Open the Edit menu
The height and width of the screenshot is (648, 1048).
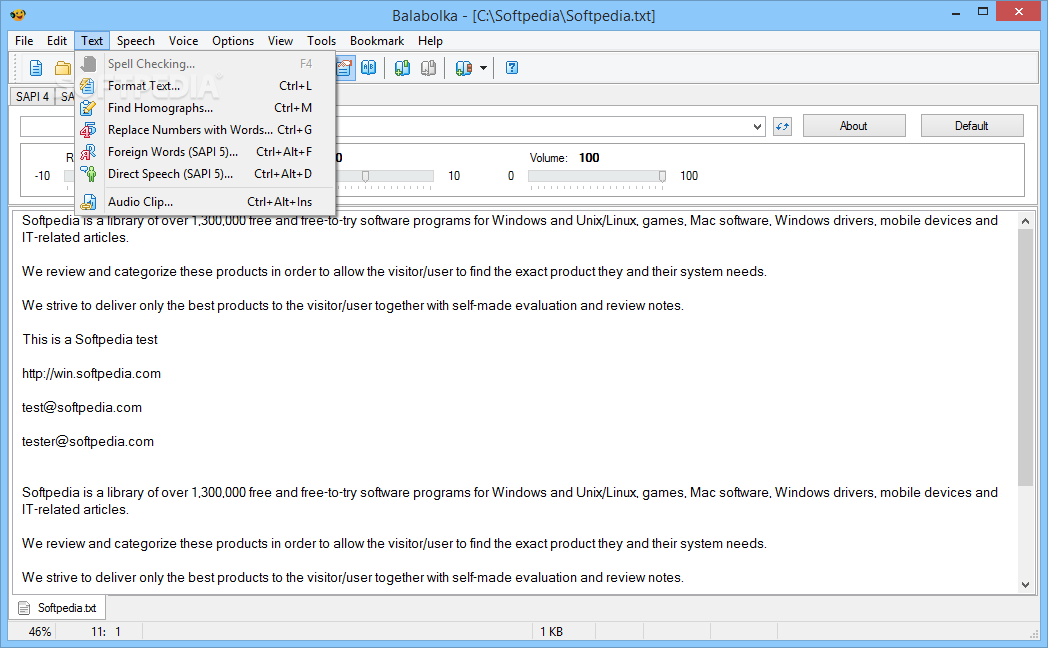coord(57,41)
